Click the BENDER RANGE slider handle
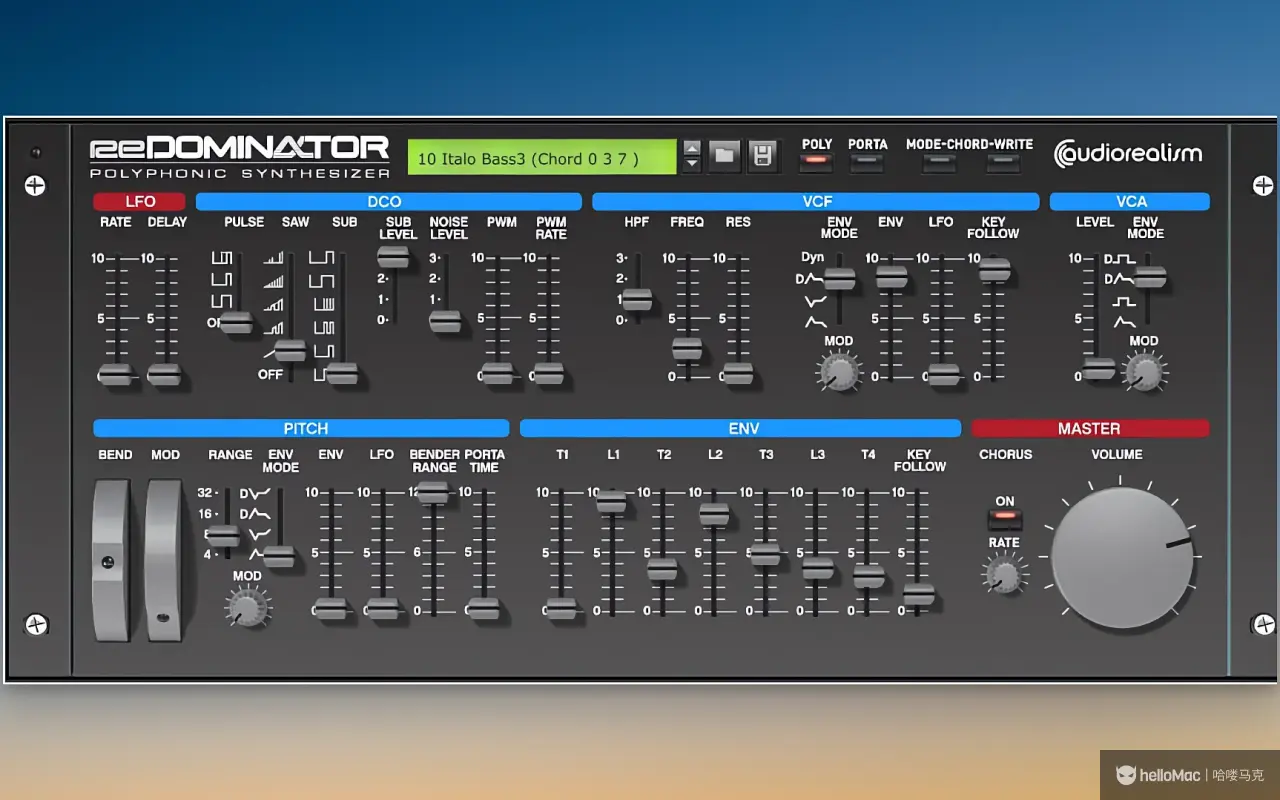 coord(433,492)
